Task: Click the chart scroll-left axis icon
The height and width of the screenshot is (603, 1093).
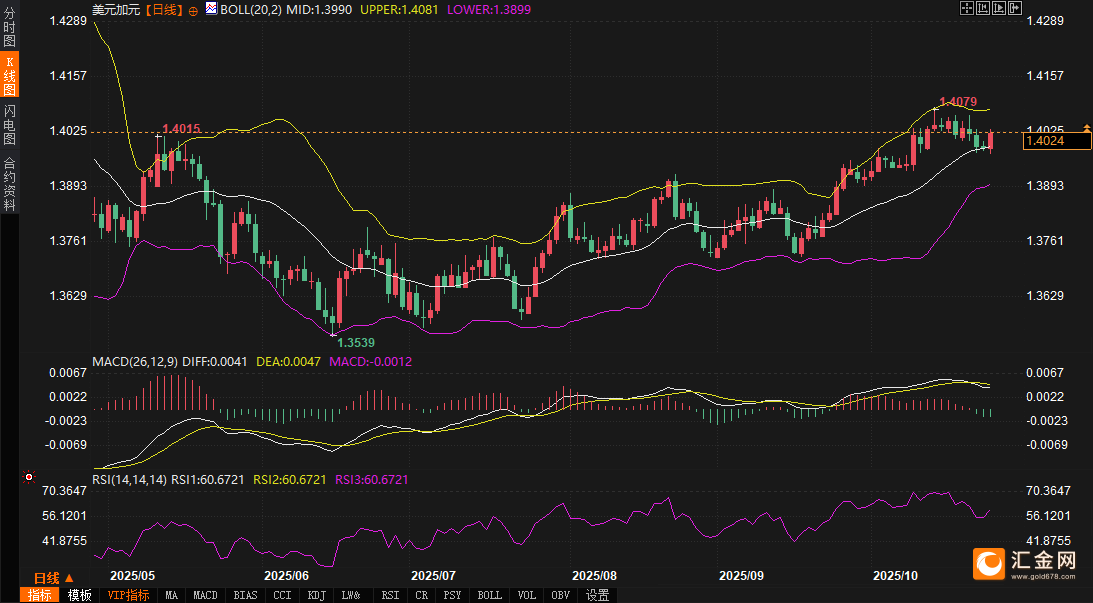Action: point(982,9)
